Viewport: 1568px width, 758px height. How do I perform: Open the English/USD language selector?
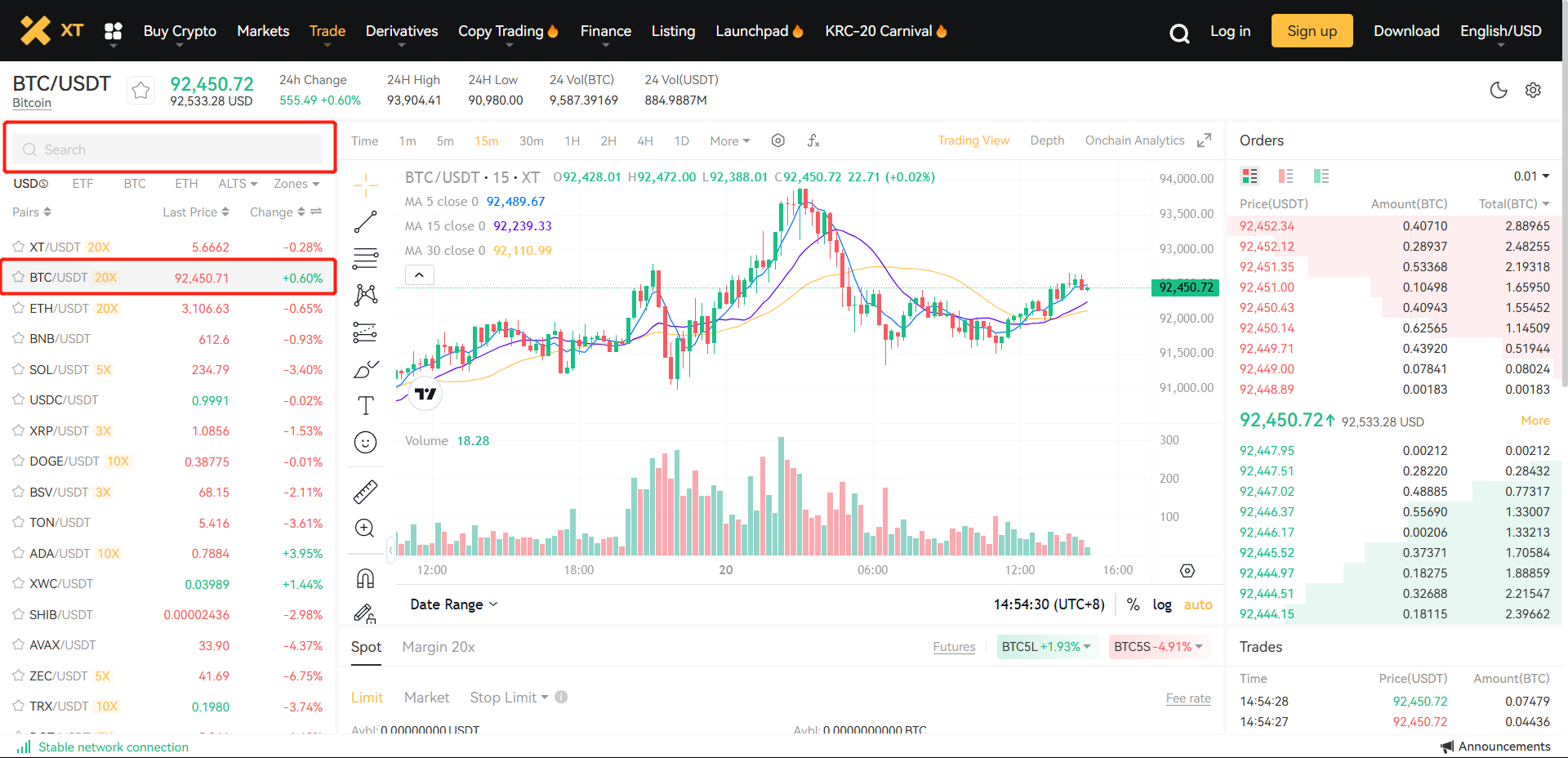(1501, 31)
